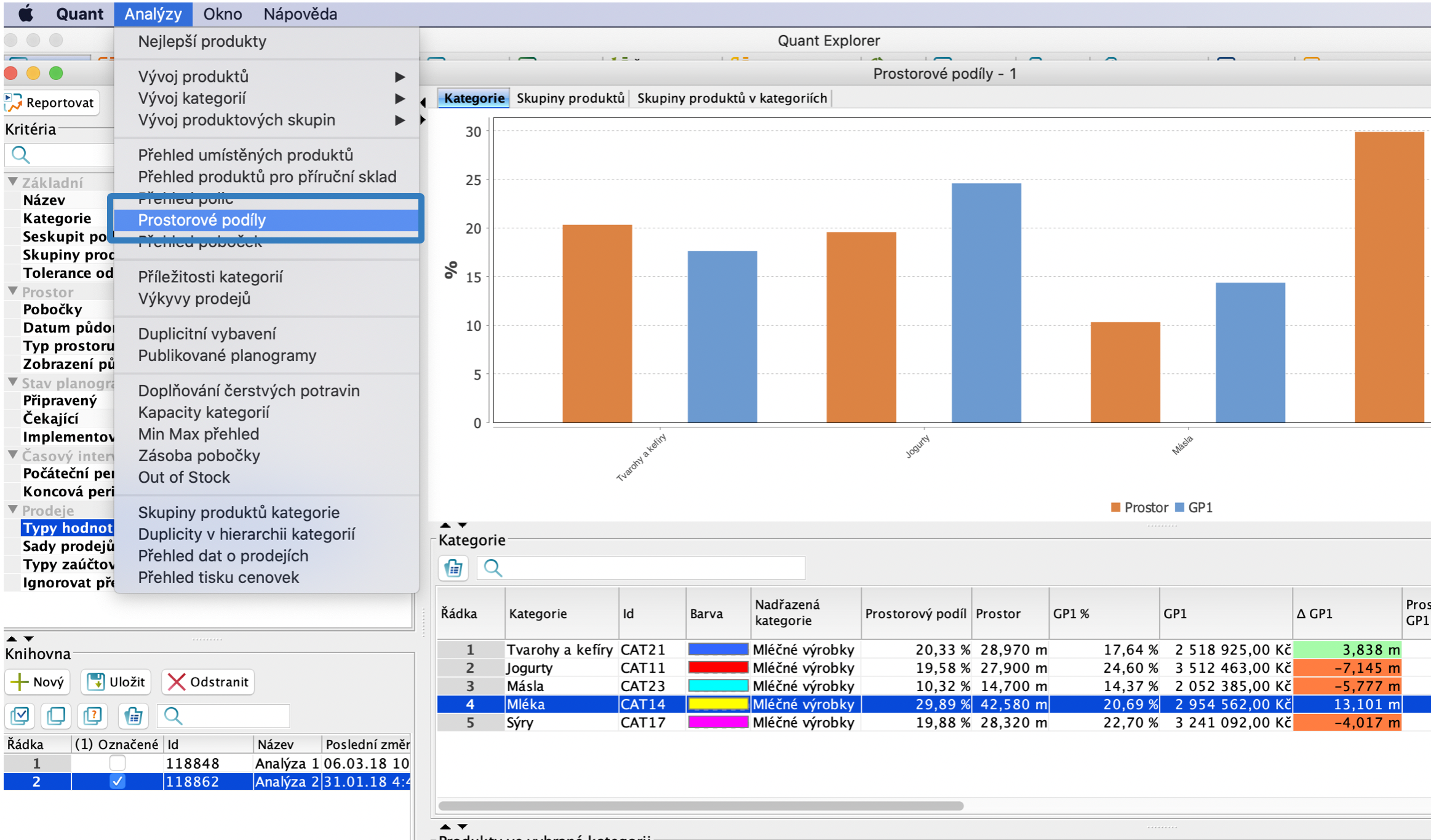Click the Kategorie panel search field
This screenshot has height=840, width=1431.
point(640,568)
